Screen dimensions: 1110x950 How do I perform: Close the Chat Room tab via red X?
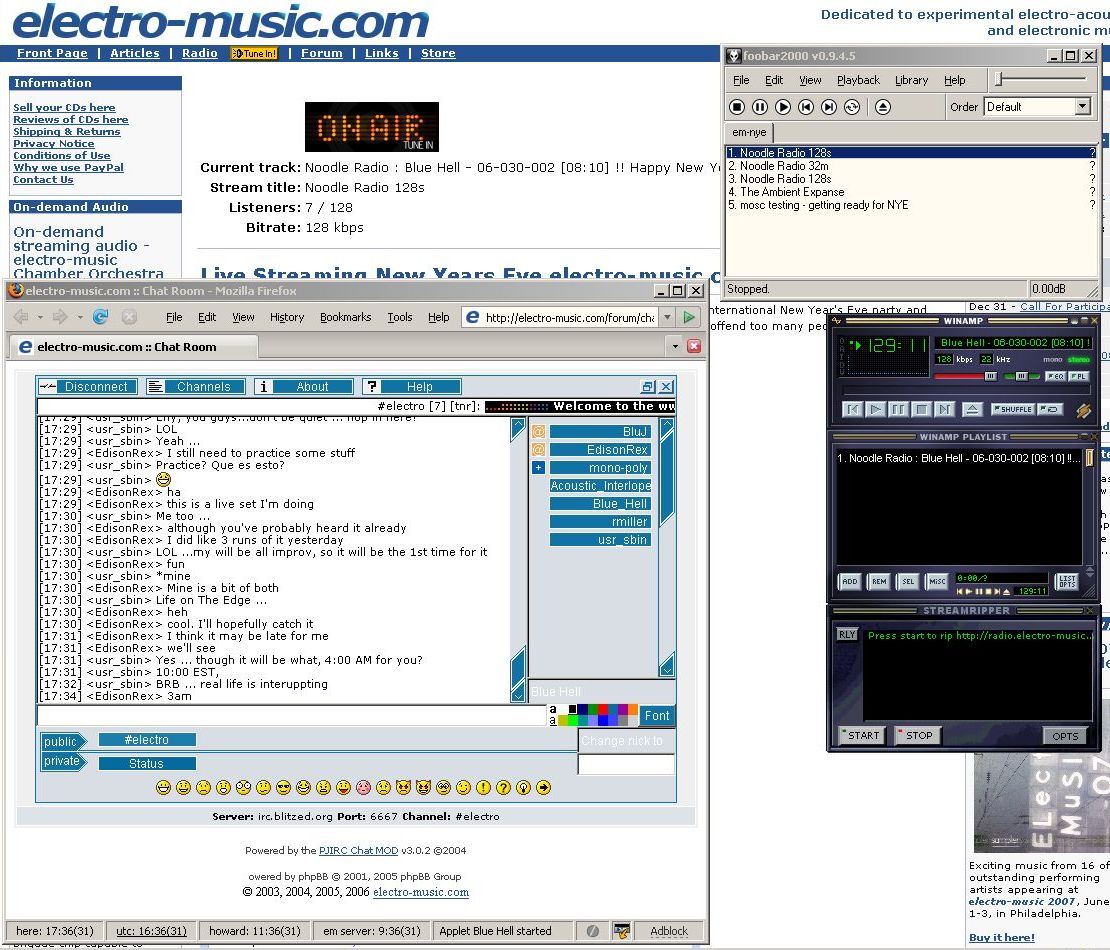tap(694, 346)
